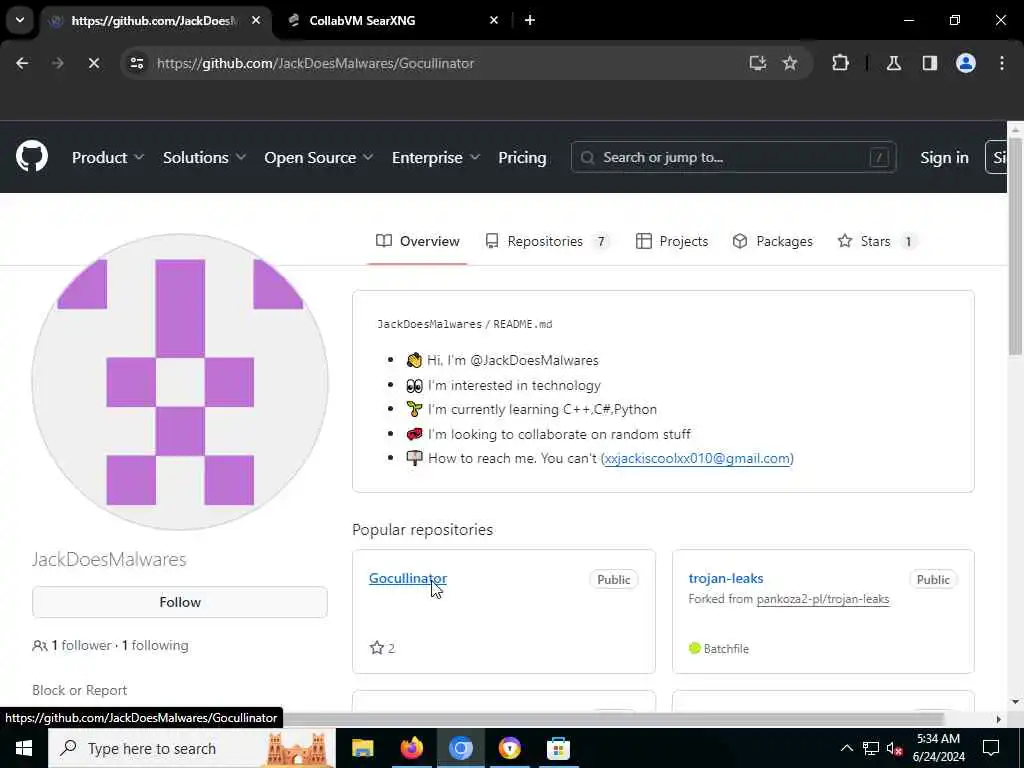
Task: Open the 1 follower link
Action: (82, 645)
